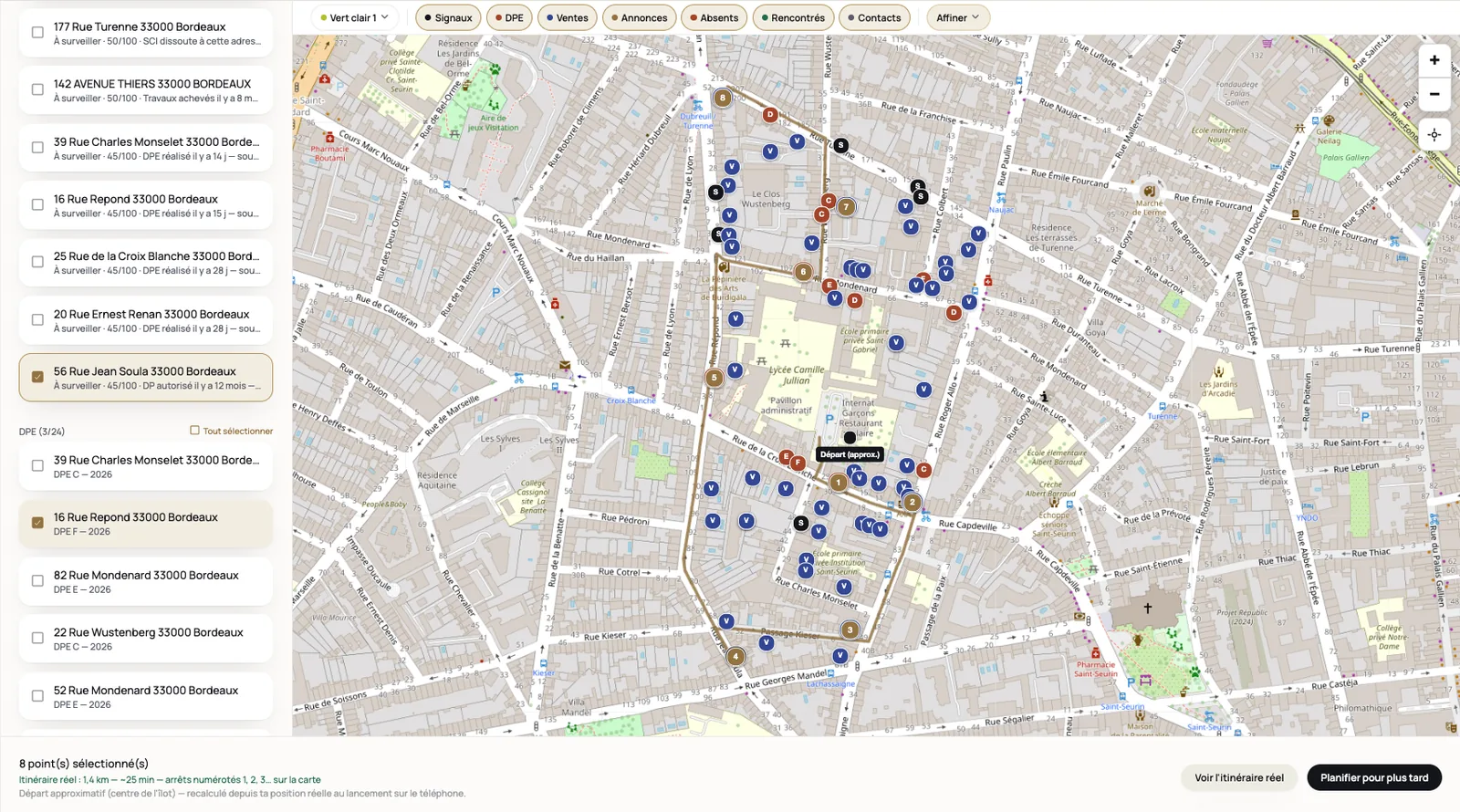Click Planifier pour plus tard button
The image size is (1460, 812).
[1374, 777]
